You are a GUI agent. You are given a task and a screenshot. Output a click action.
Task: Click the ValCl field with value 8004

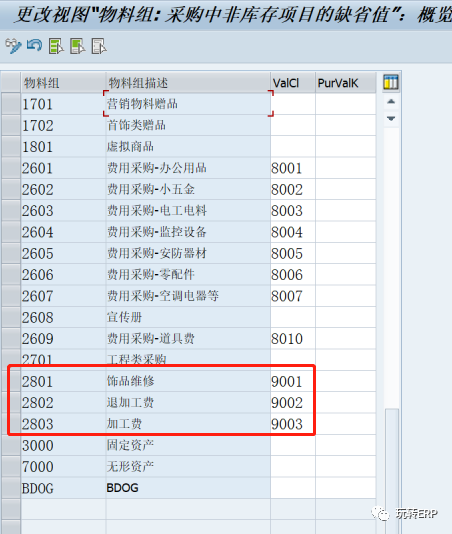tap(293, 232)
